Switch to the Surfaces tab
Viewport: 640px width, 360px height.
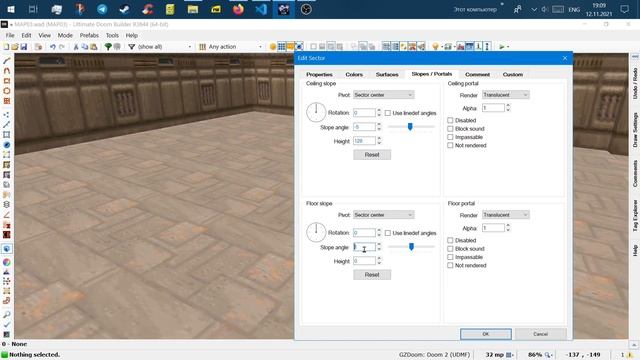click(x=387, y=74)
